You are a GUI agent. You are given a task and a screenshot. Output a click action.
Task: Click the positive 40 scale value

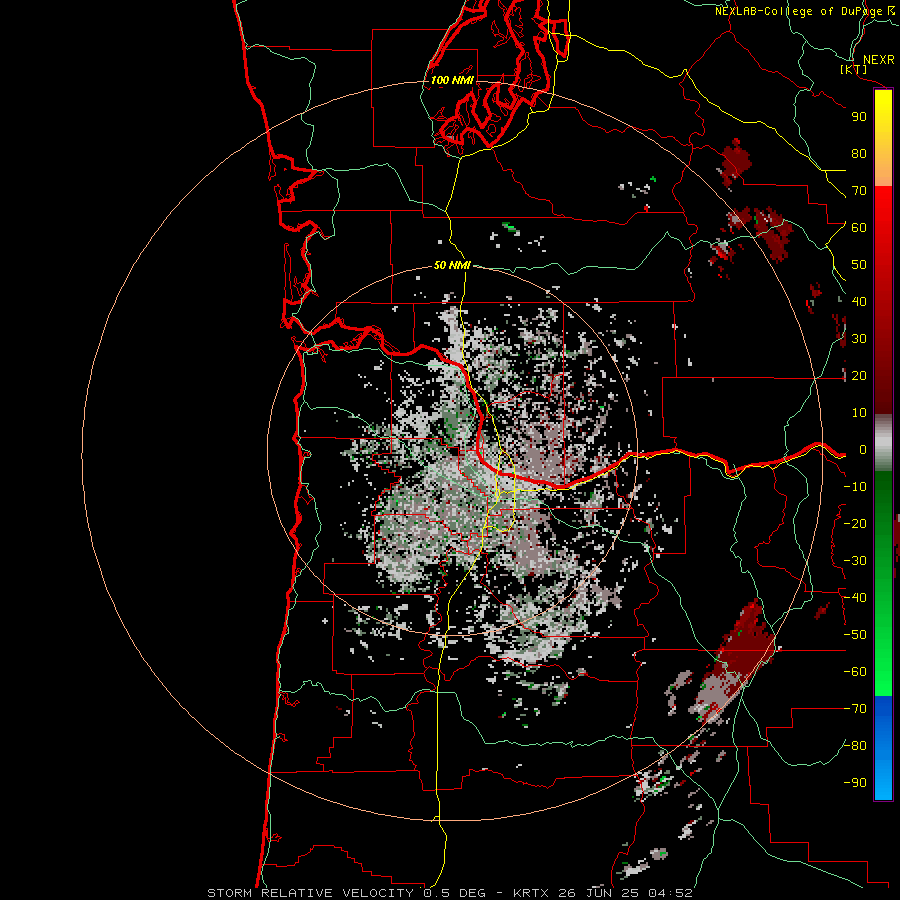coord(859,302)
